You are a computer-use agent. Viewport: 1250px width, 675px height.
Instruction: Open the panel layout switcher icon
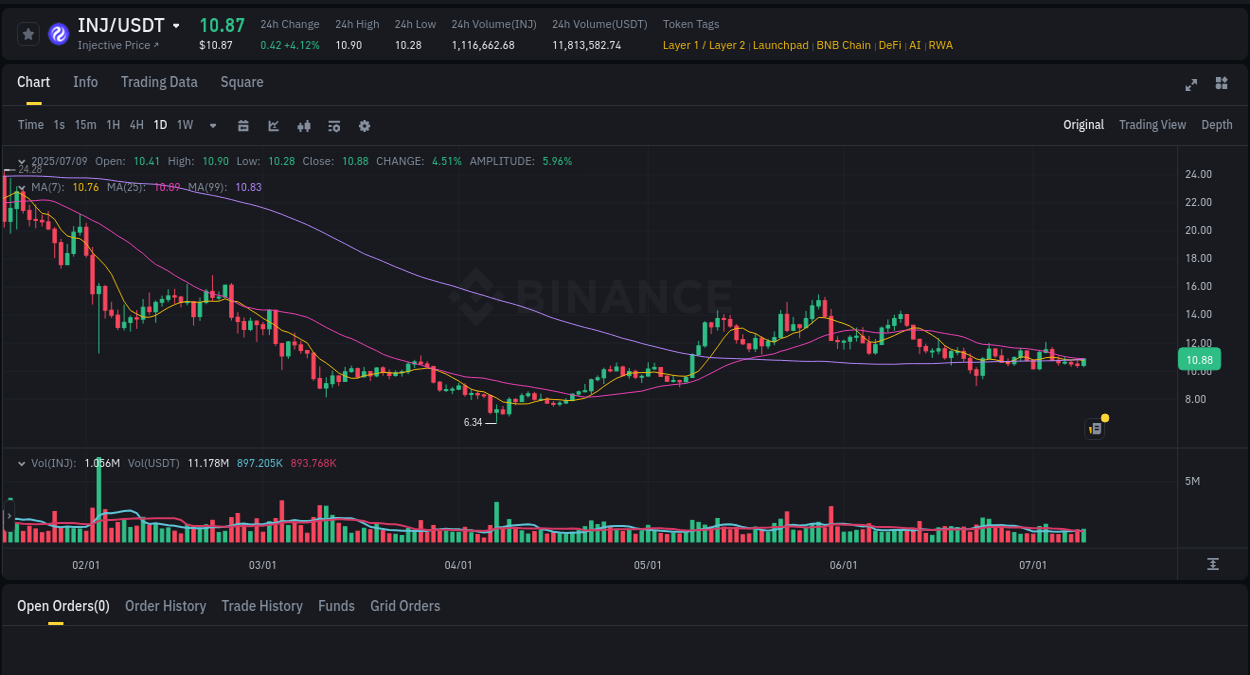point(1221,84)
